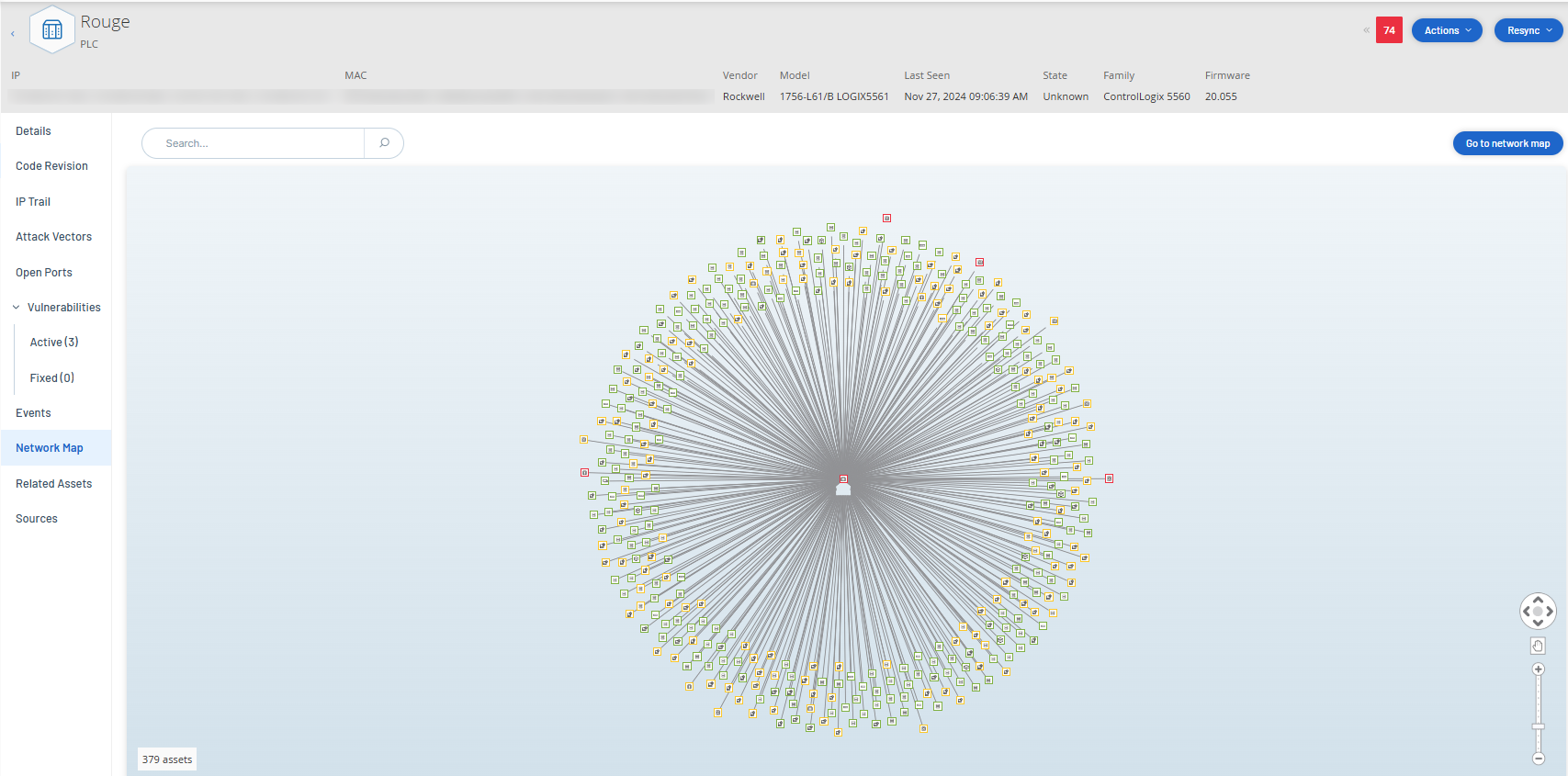Click into the Search input field

[257, 143]
